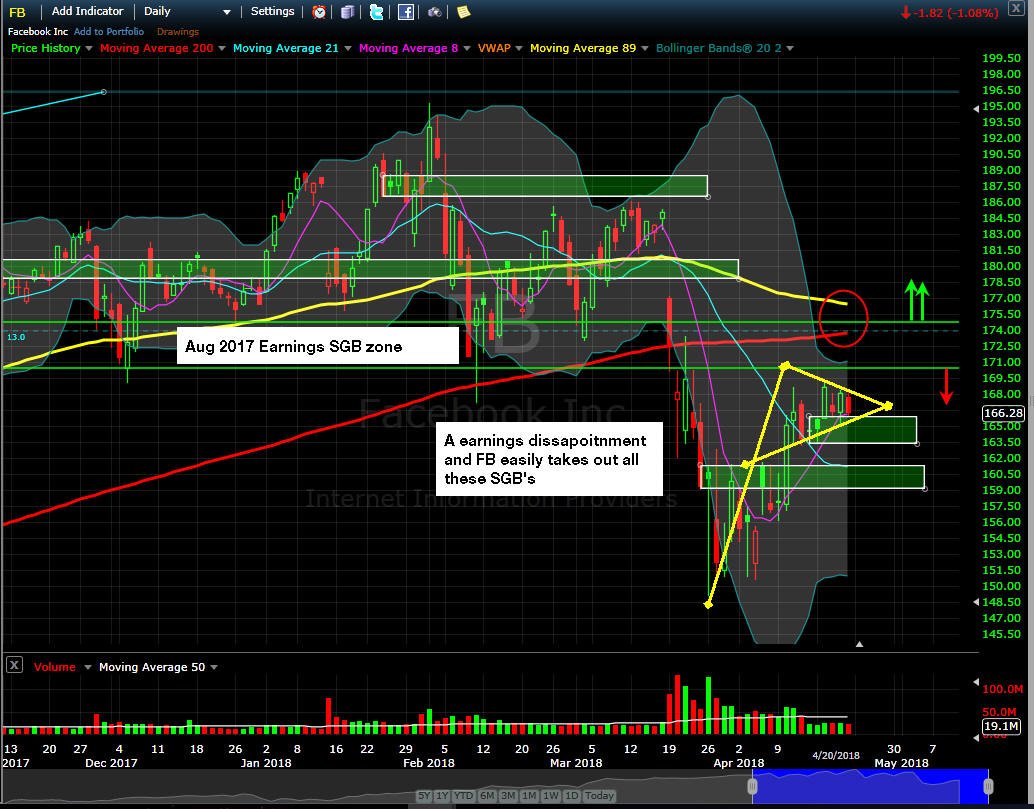1034x809 pixels.
Task: Click the 4/20/2018 date label
Action: click(836, 756)
